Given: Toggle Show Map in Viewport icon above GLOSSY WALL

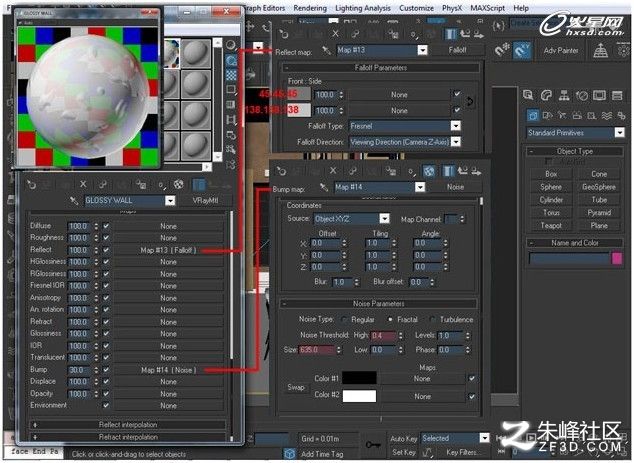Looking at the screenshot, I should 178,184.
